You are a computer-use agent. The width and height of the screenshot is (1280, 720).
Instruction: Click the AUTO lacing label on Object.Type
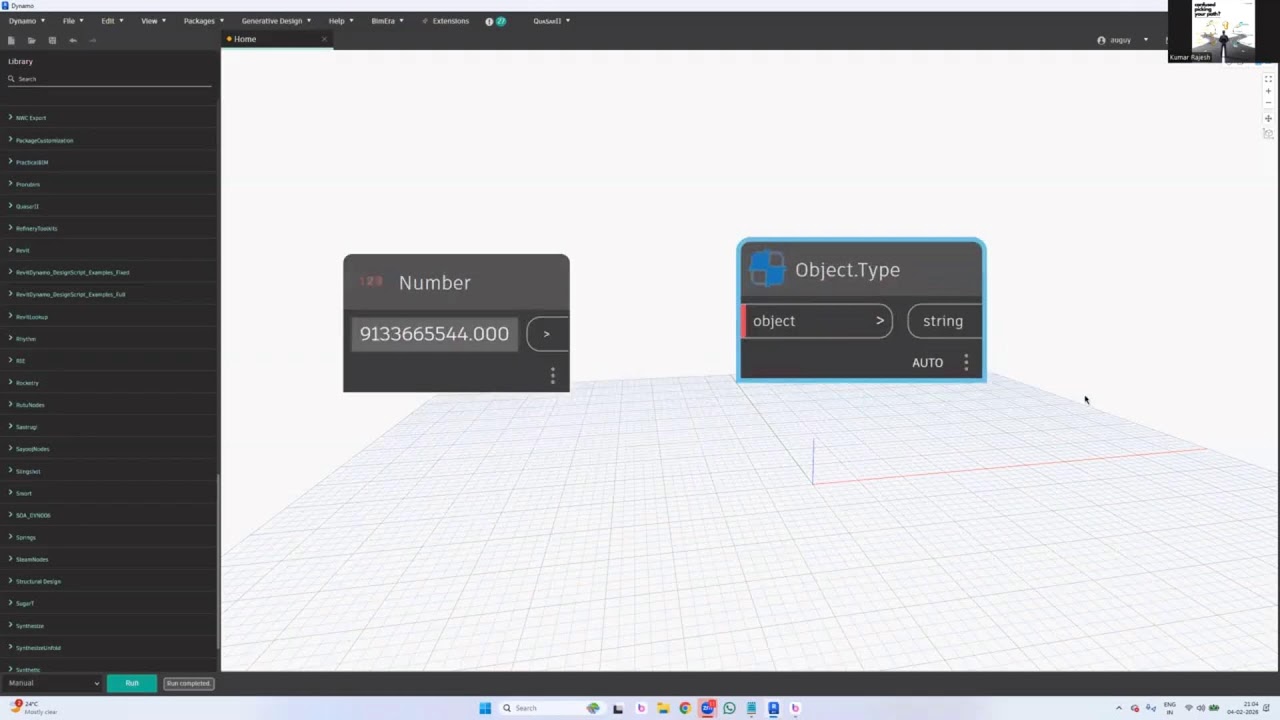[927, 362]
